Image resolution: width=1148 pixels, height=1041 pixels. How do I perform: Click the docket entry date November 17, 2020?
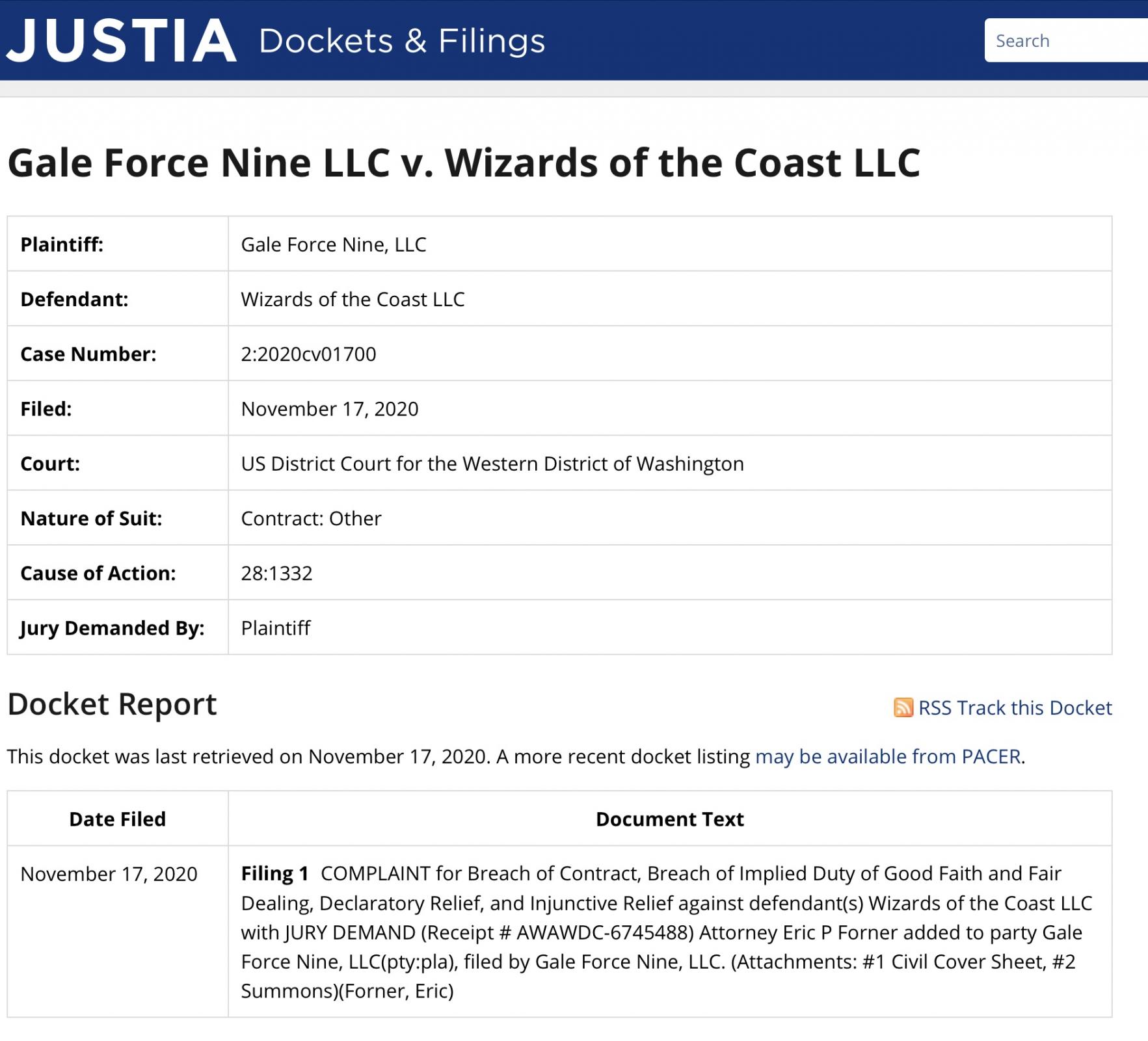(109, 874)
